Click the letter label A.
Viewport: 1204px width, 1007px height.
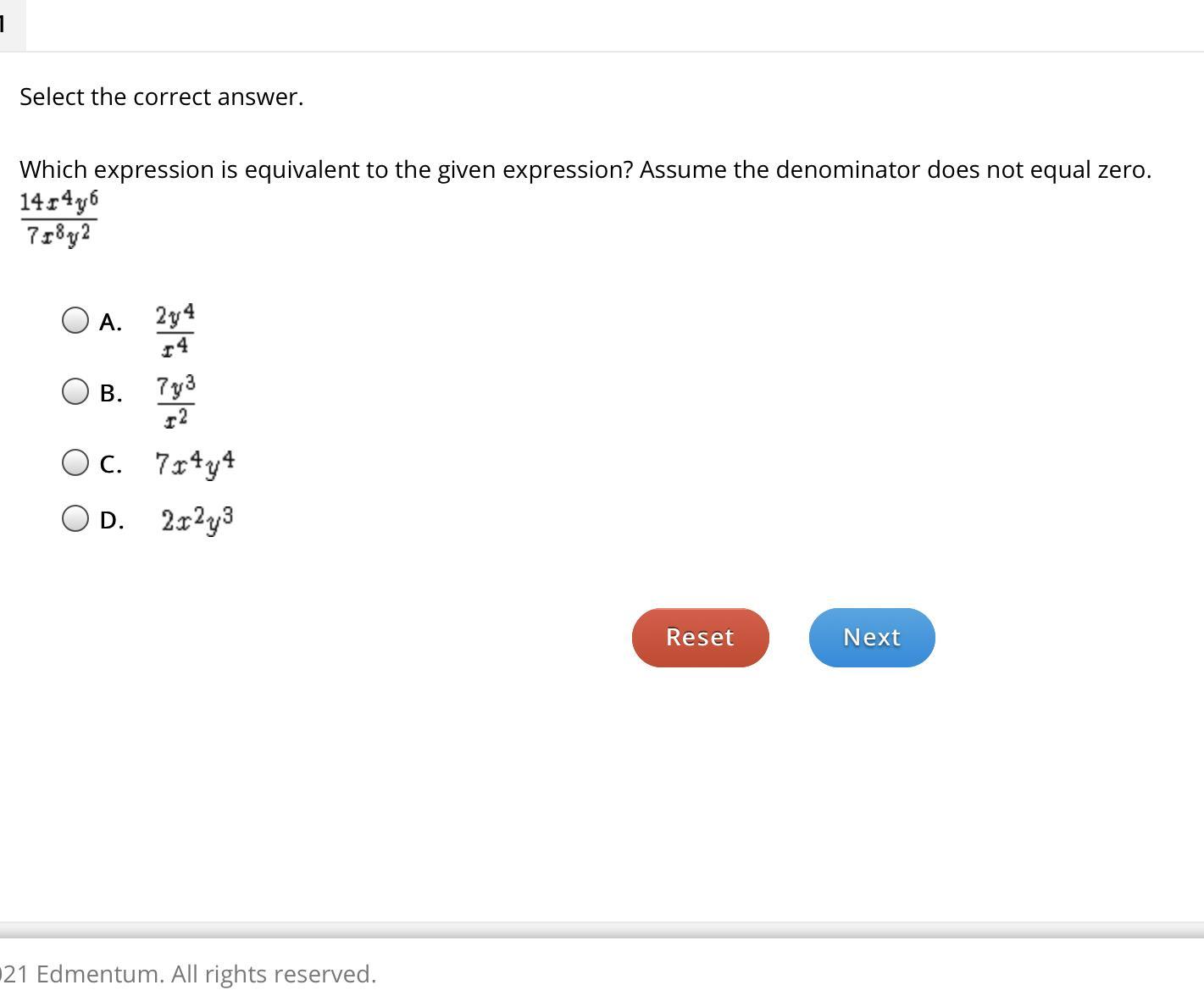[x=110, y=323]
